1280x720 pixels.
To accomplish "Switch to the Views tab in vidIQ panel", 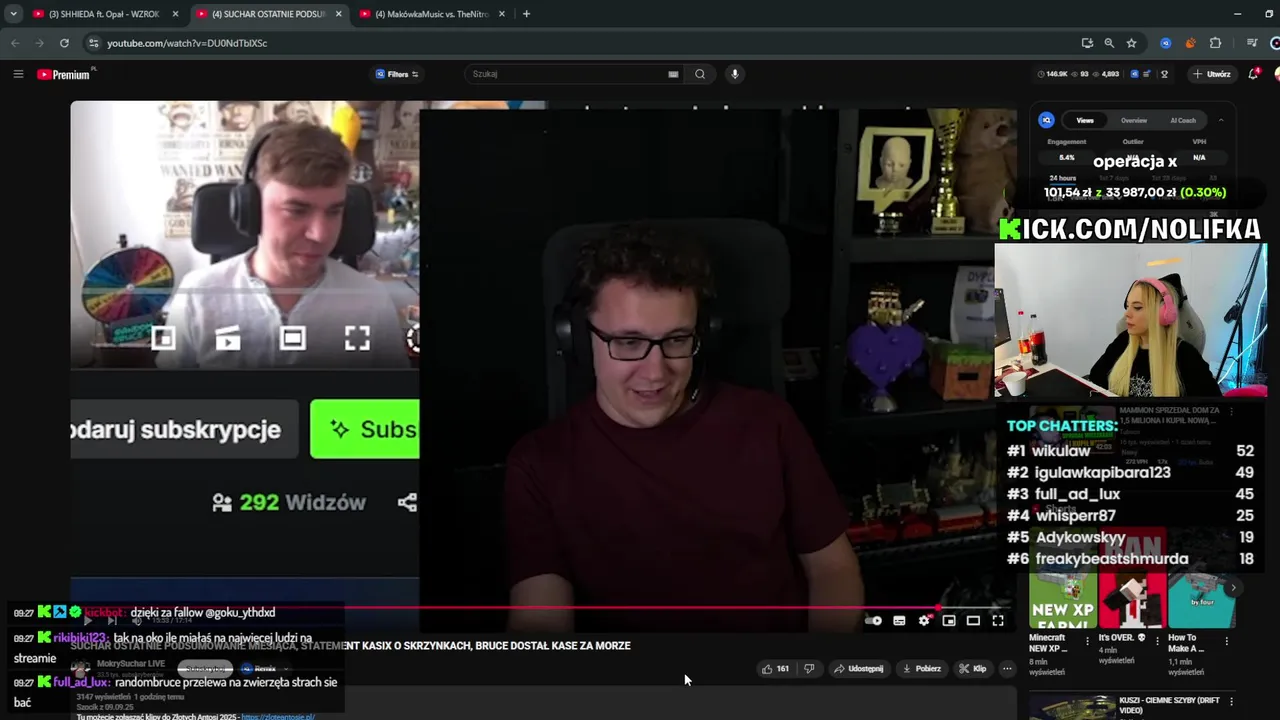I will coord(1085,120).
